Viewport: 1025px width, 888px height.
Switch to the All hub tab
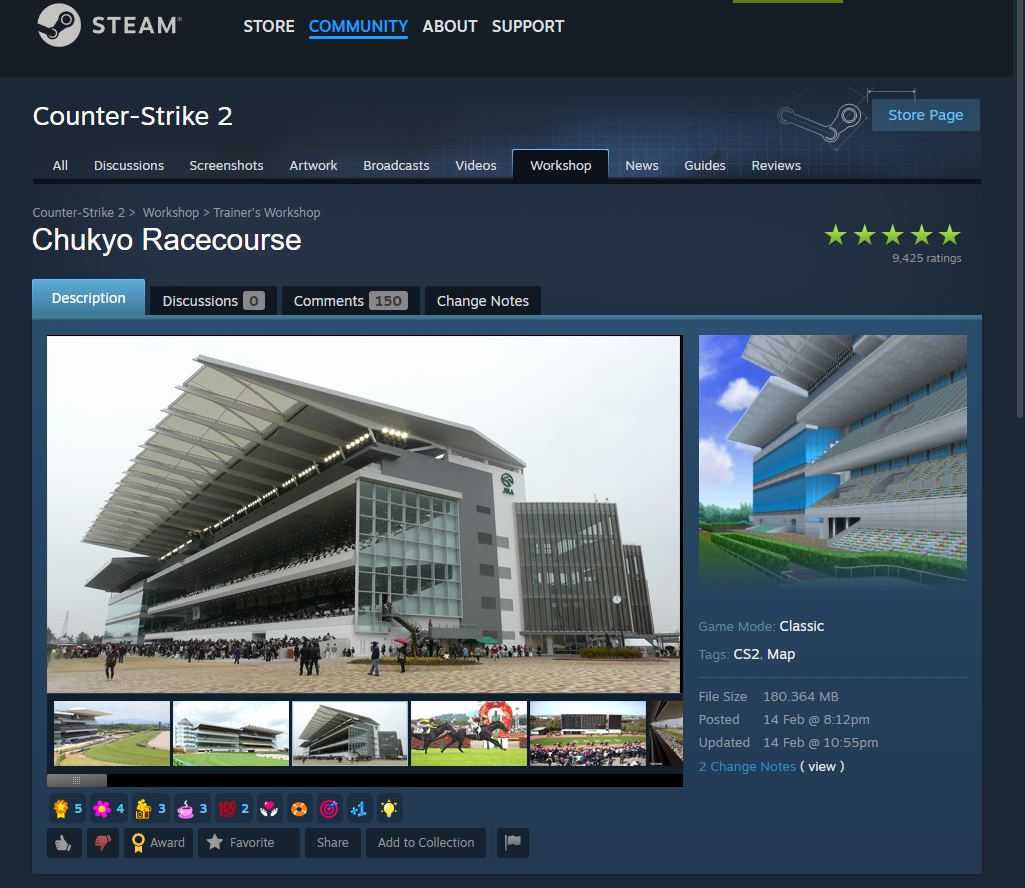click(x=60, y=165)
